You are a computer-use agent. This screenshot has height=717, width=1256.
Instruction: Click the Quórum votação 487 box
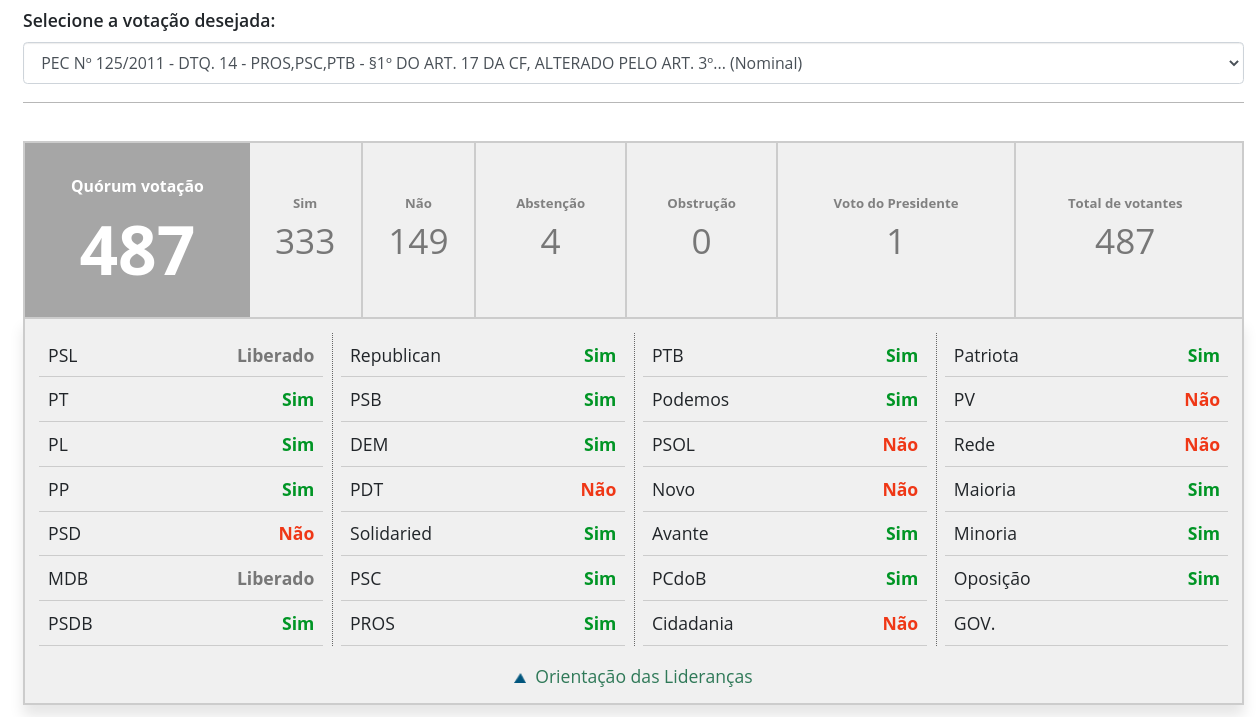[137, 230]
